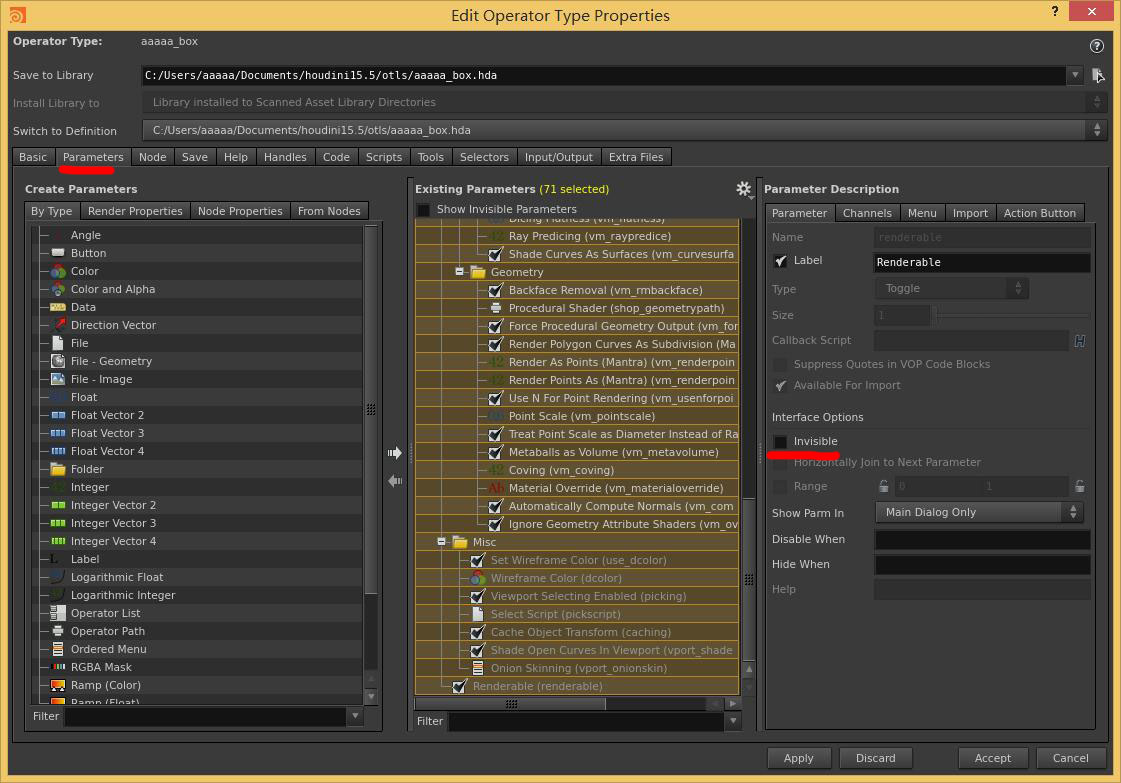Enable the Invisible checkbox
1121x783 pixels.
click(781, 442)
